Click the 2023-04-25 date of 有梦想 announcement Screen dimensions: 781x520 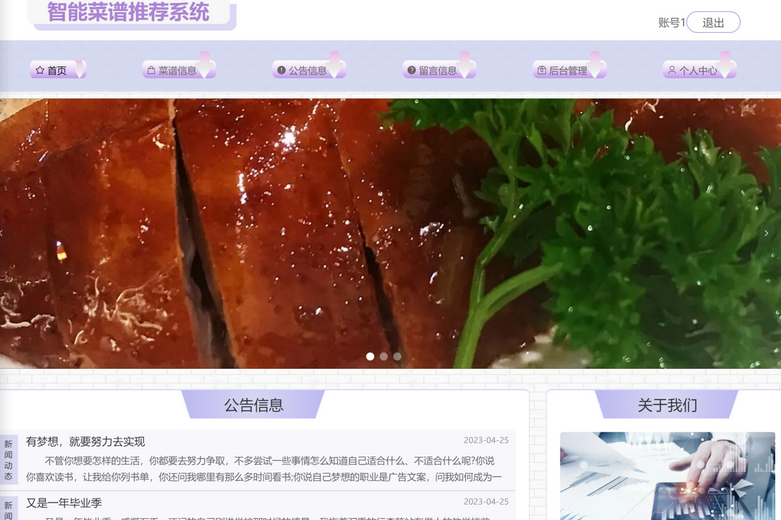pyautogui.click(x=486, y=440)
